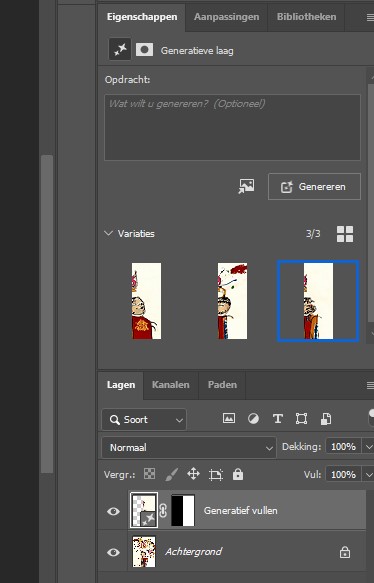Hide the Generatief vullen layer

(x=113, y=511)
